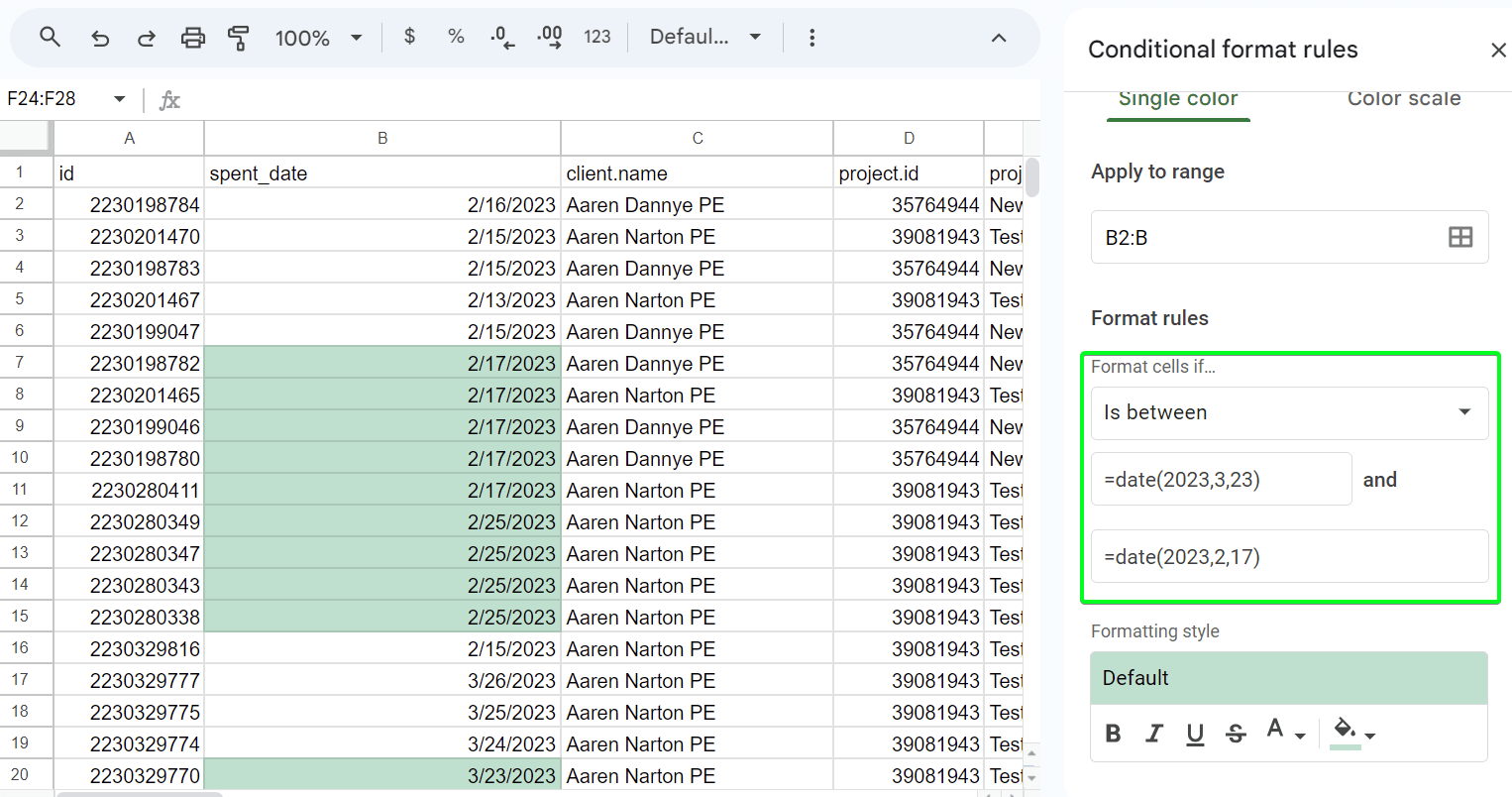Toggle bold in formatting style
This screenshot has width=1512, height=797.
click(x=1113, y=734)
